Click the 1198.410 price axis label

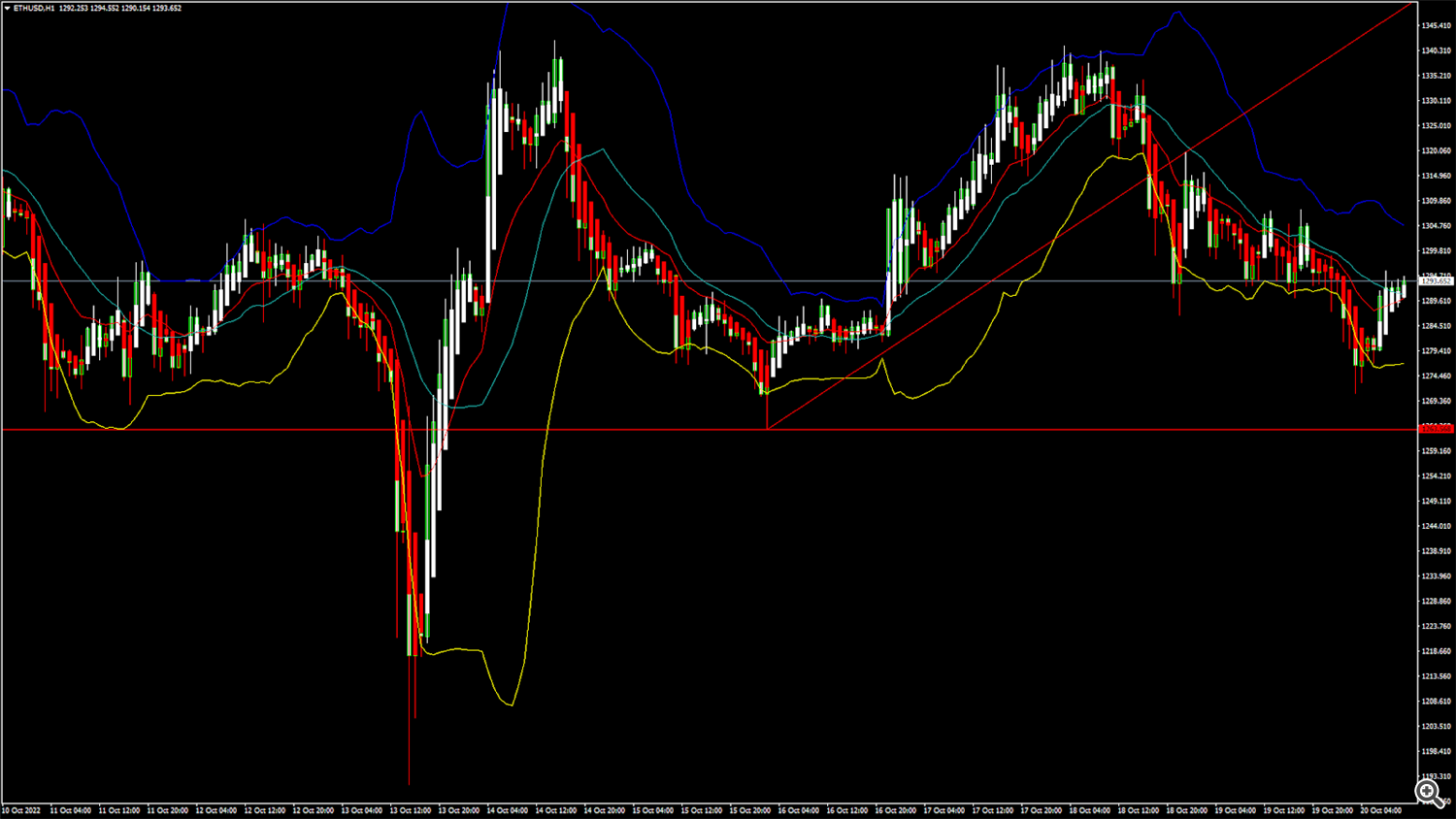click(x=1436, y=751)
